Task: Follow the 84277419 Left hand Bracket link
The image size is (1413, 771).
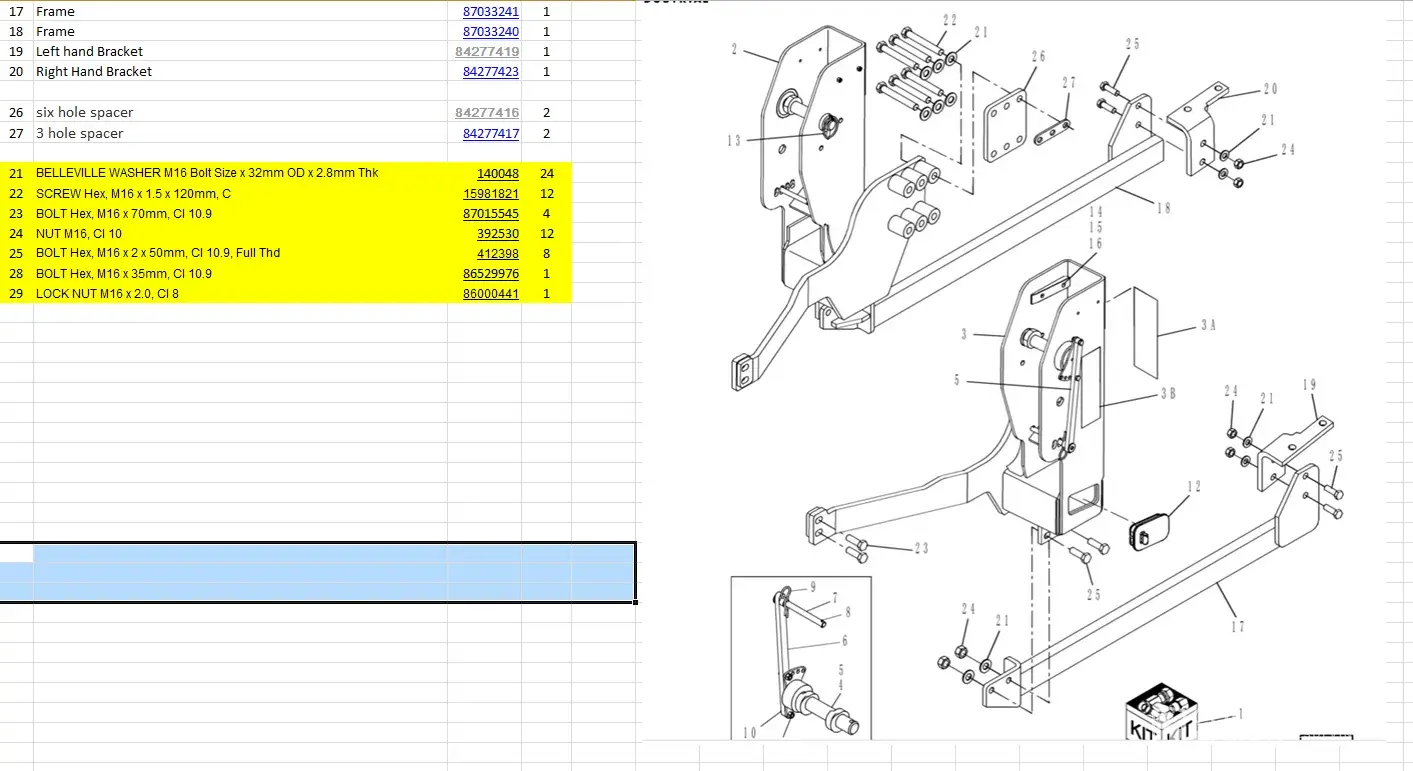Action: 487,52
